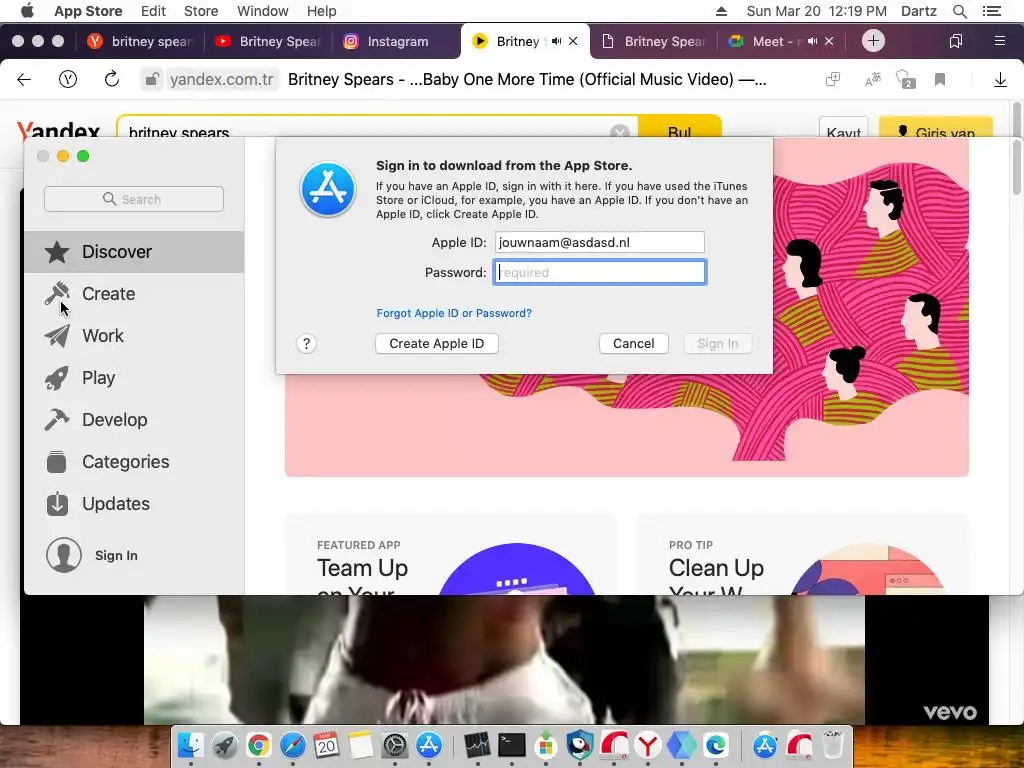Open Launchpad from the Dock
This screenshot has width=1024, height=768.
click(225, 745)
